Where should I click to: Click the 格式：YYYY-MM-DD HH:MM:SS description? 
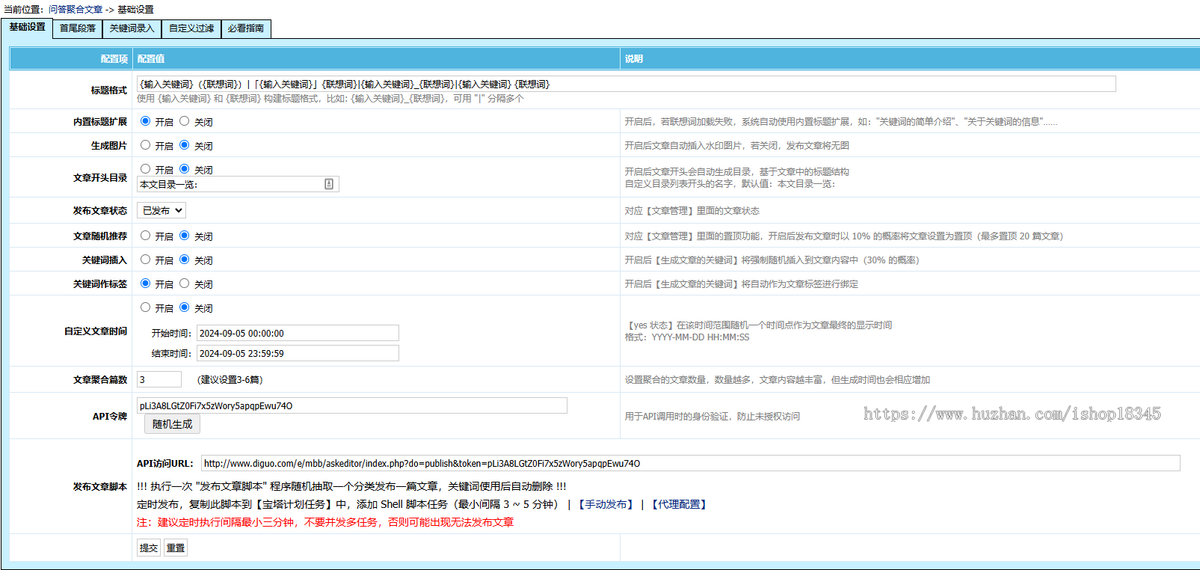click(x=687, y=337)
